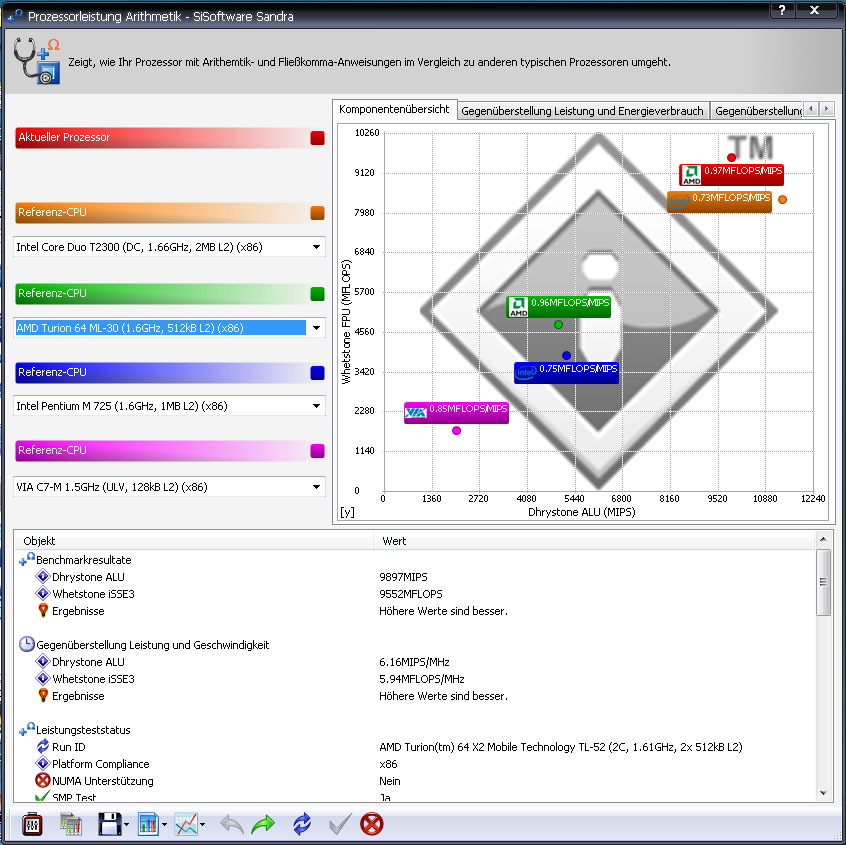Image resolution: width=846 pixels, height=845 pixels.
Task: Click the results list scroll down arrow
Action: [823, 793]
